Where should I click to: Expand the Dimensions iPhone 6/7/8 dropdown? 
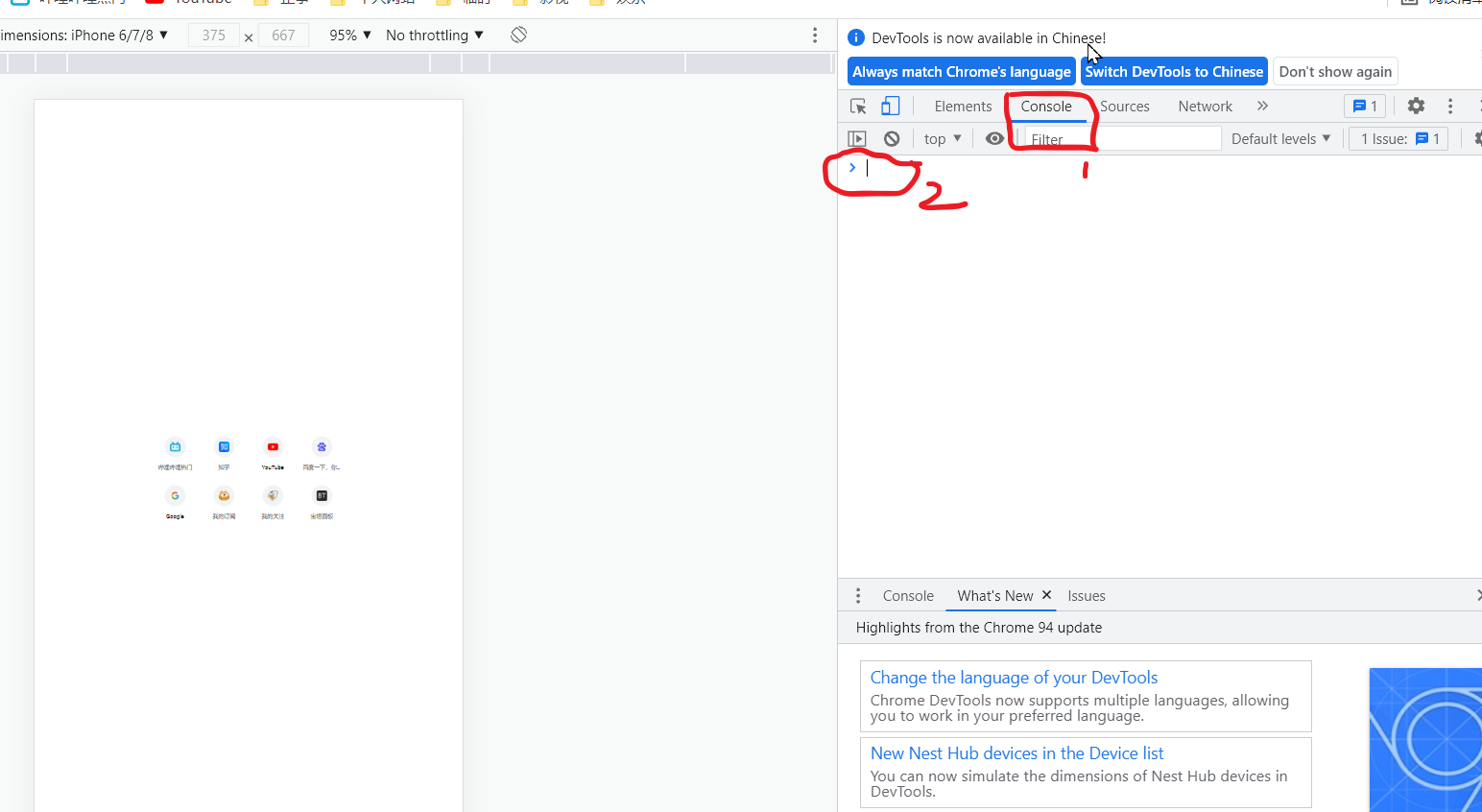(84, 36)
